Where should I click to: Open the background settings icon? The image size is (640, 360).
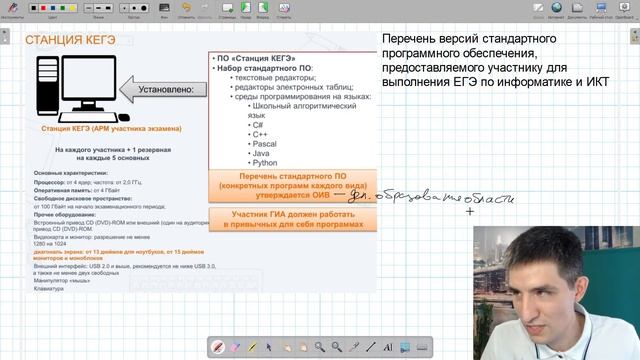tap(164, 8)
